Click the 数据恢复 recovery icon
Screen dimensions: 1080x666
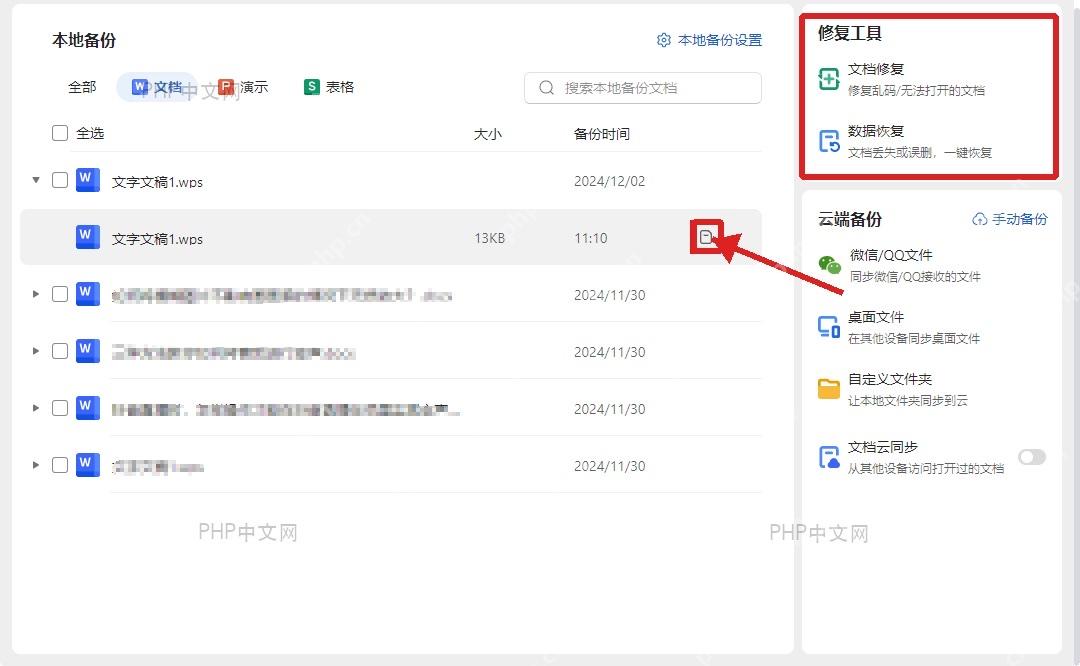(x=829, y=141)
